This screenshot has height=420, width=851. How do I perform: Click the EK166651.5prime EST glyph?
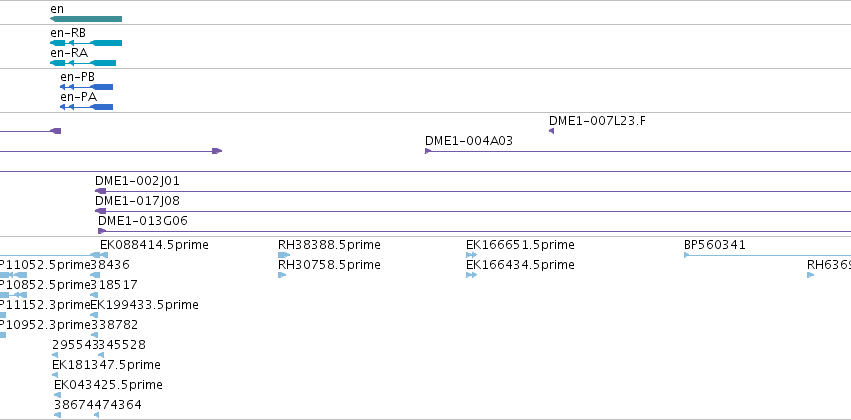[x=471, y=255]
